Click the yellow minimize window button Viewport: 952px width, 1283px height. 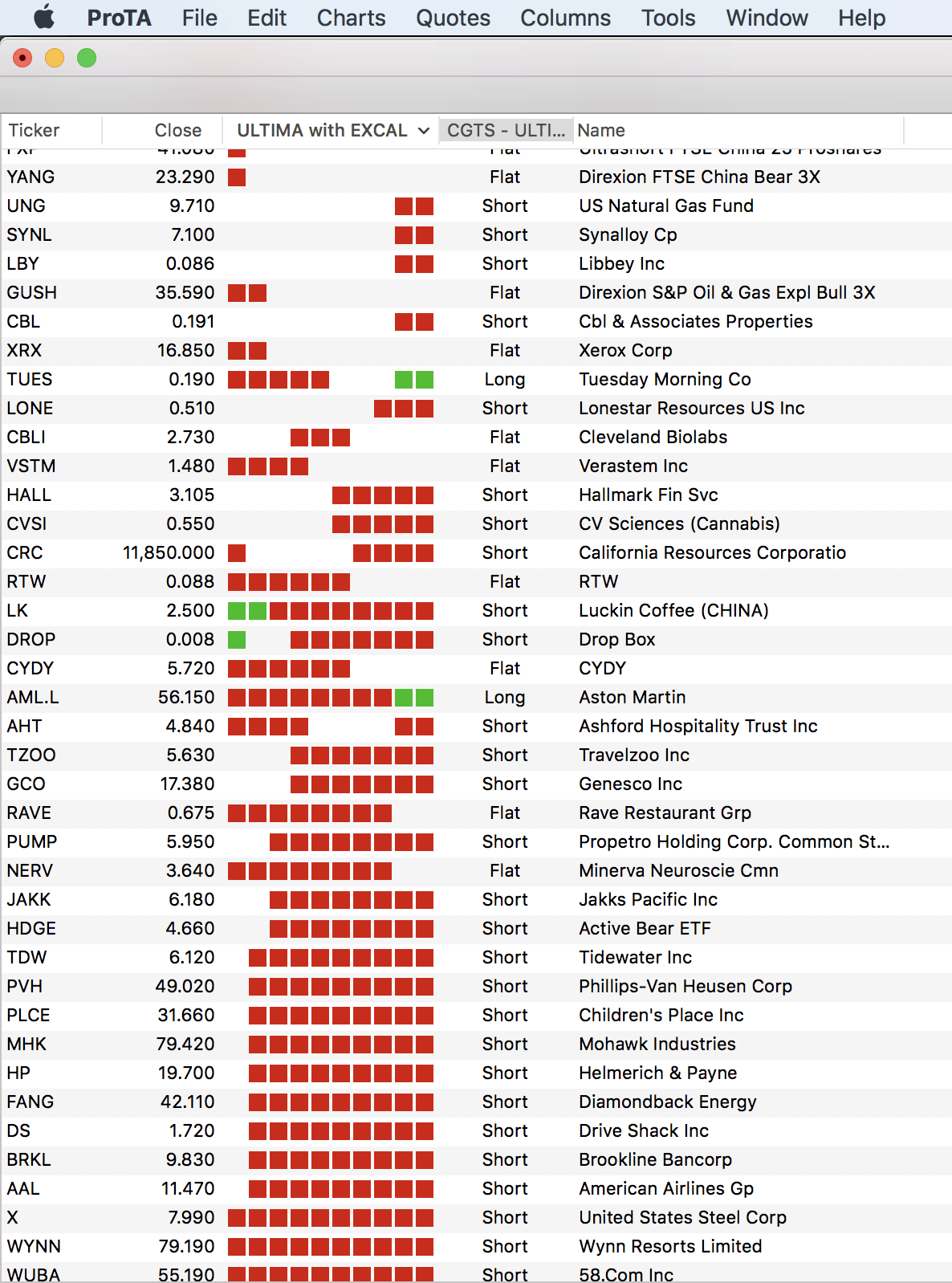tap(55, 58)
